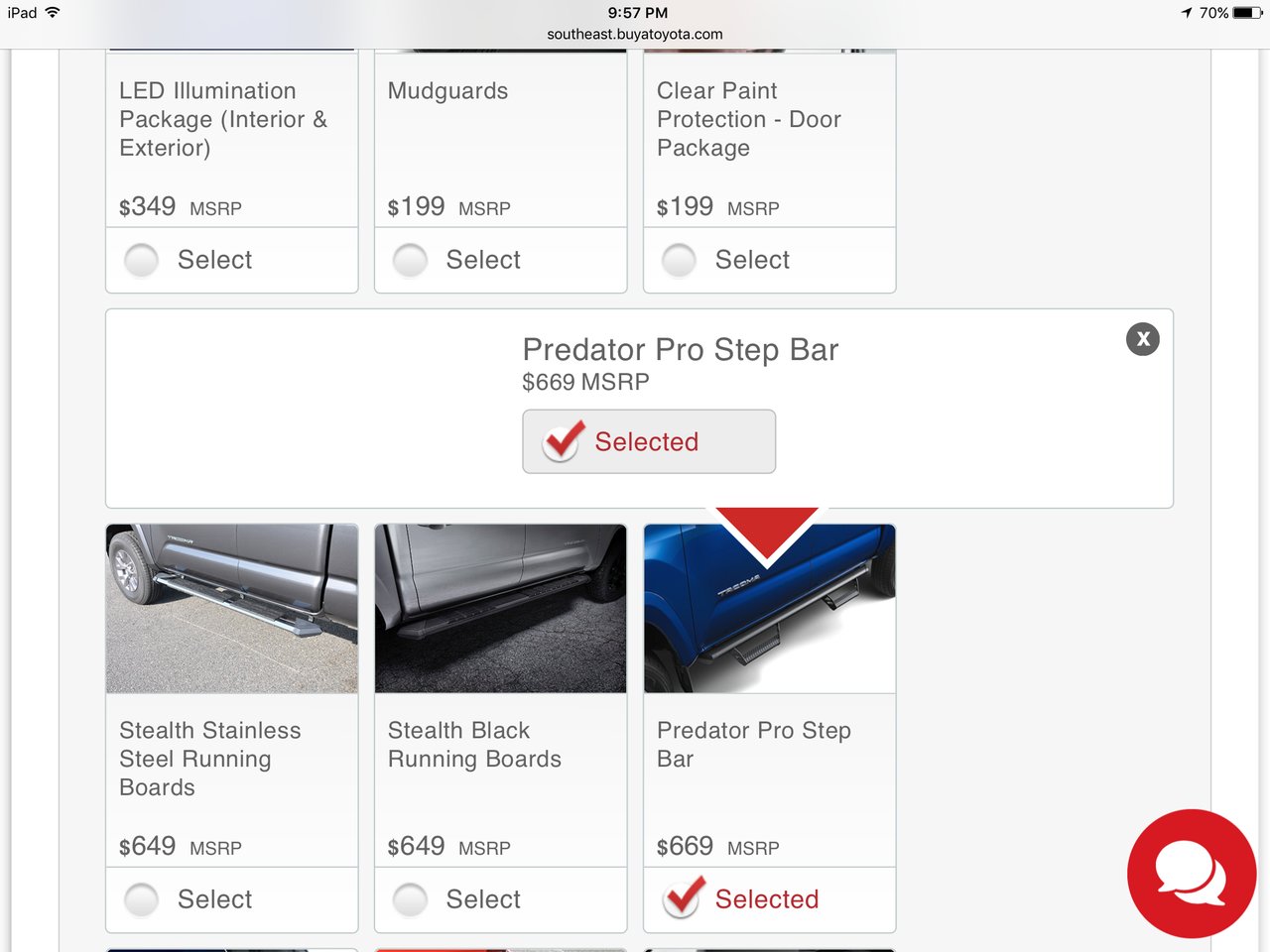
Task: Open blue Tacoma Predator step bar photo
Action: [x=770, y=609]
